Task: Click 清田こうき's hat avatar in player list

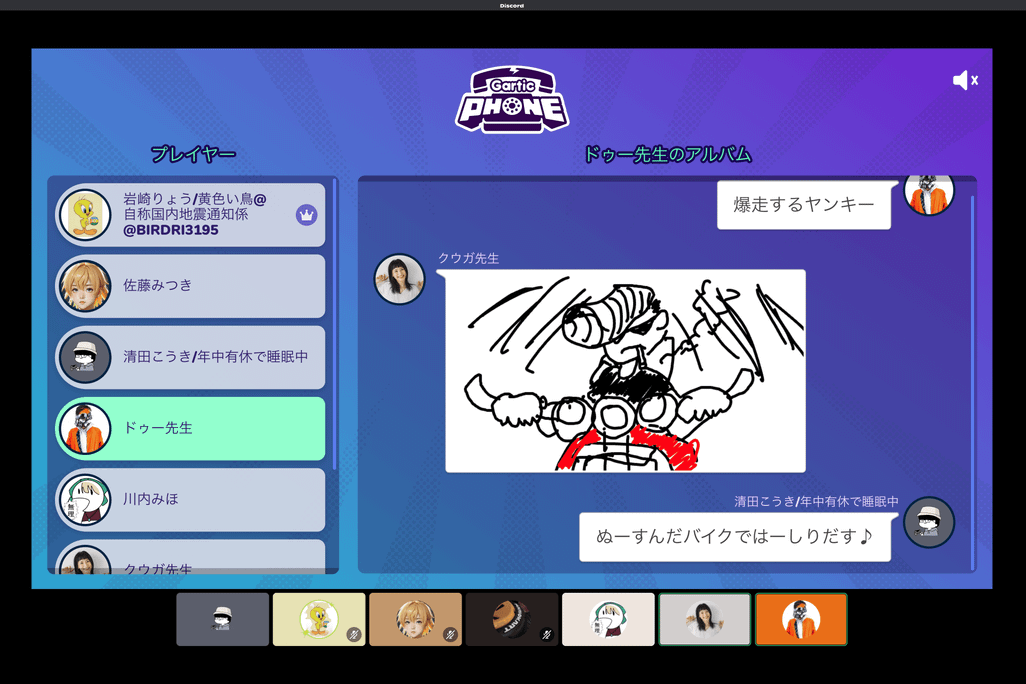Action: 84,357
